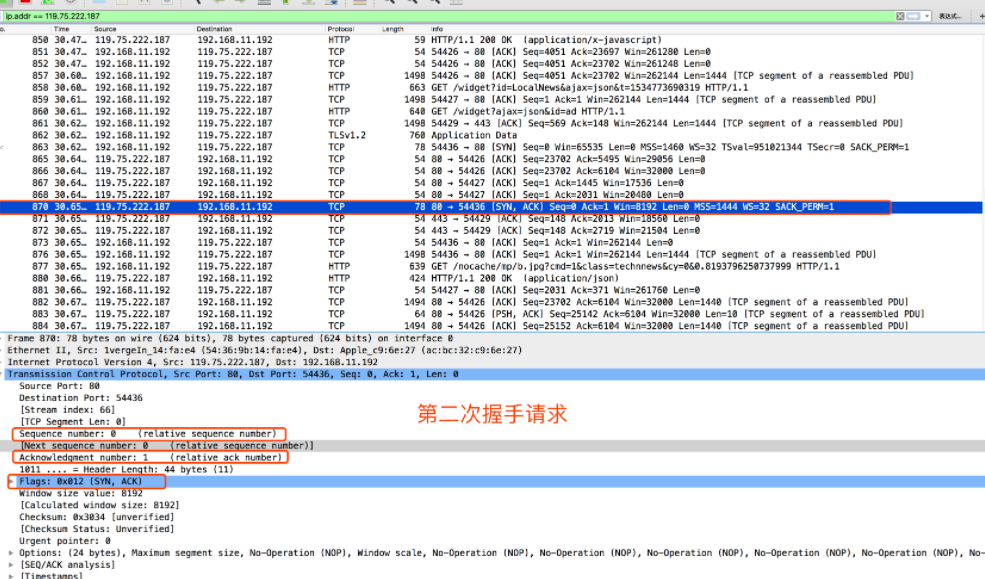The image size is (985, 579).
Task: Select packet 851 in the packet list
Action: click(x=492, y=52)
